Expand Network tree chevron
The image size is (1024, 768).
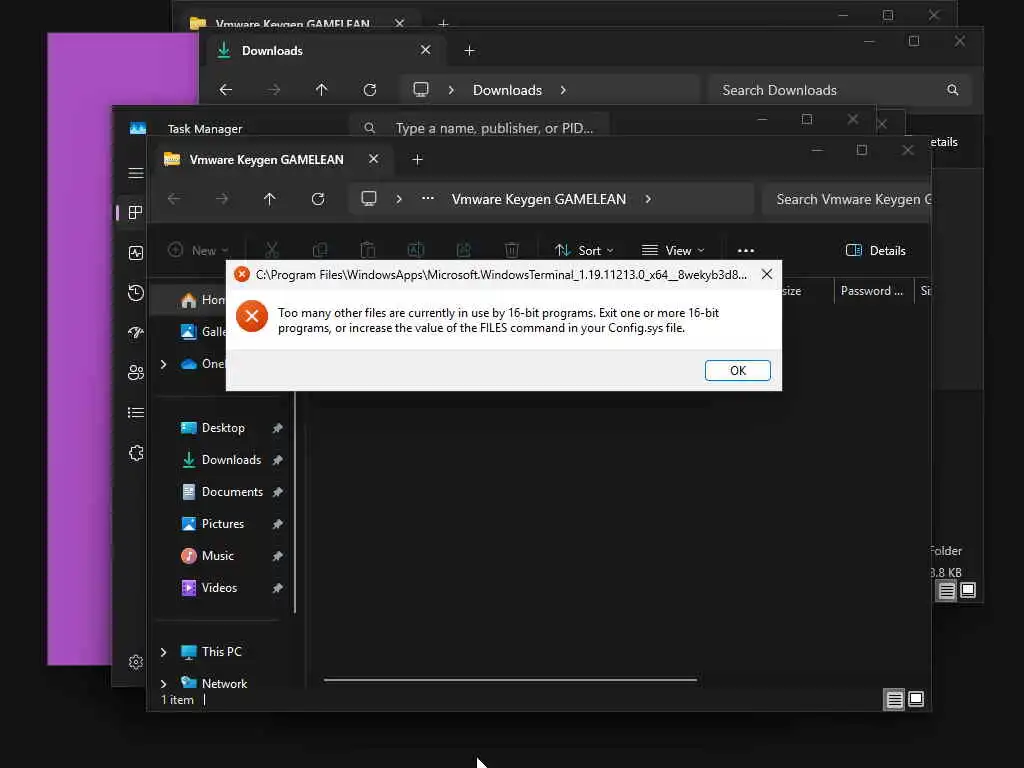click(x=163, y=684)
